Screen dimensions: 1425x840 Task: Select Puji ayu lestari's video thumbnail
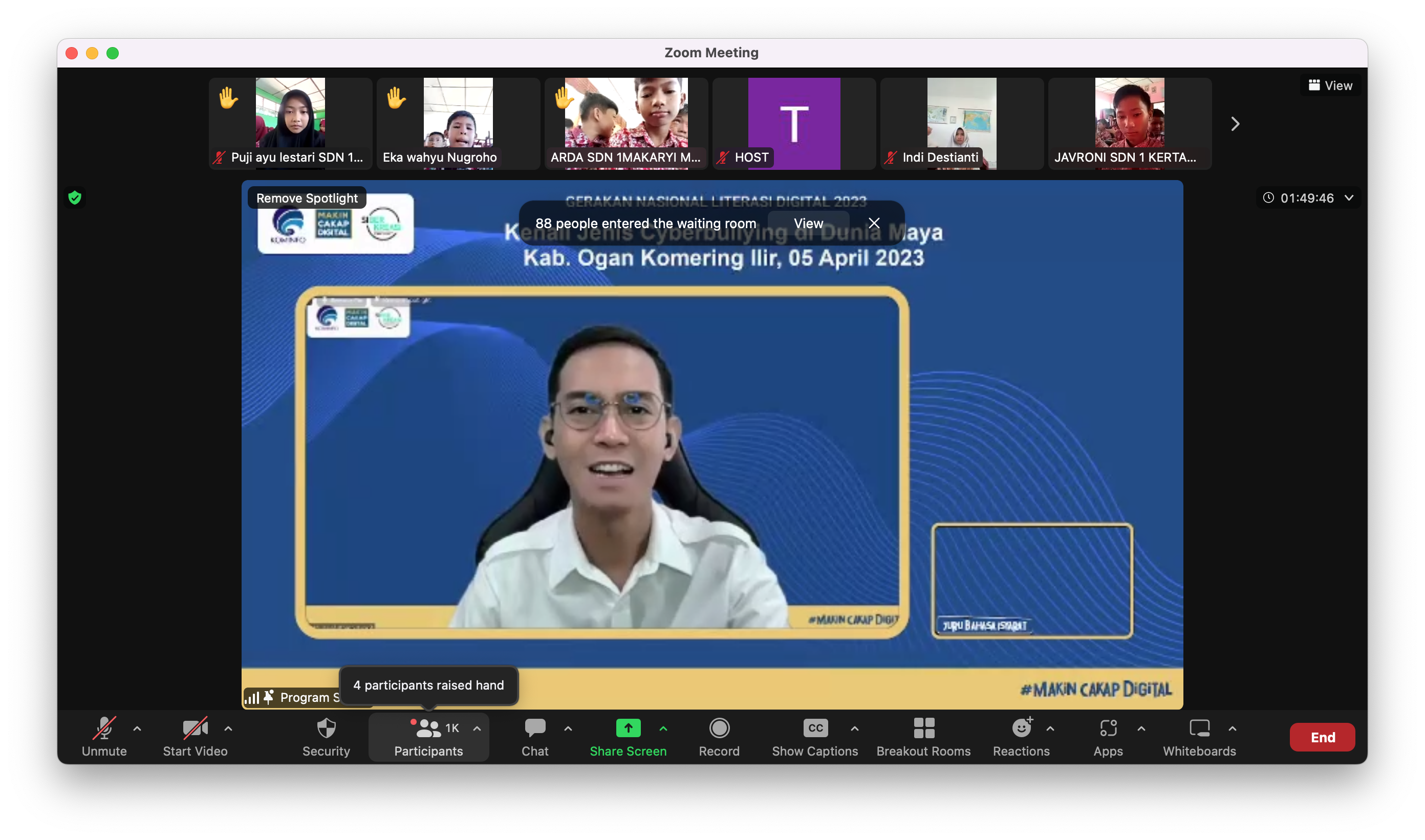pyautogui.click(x=291, y=123)
